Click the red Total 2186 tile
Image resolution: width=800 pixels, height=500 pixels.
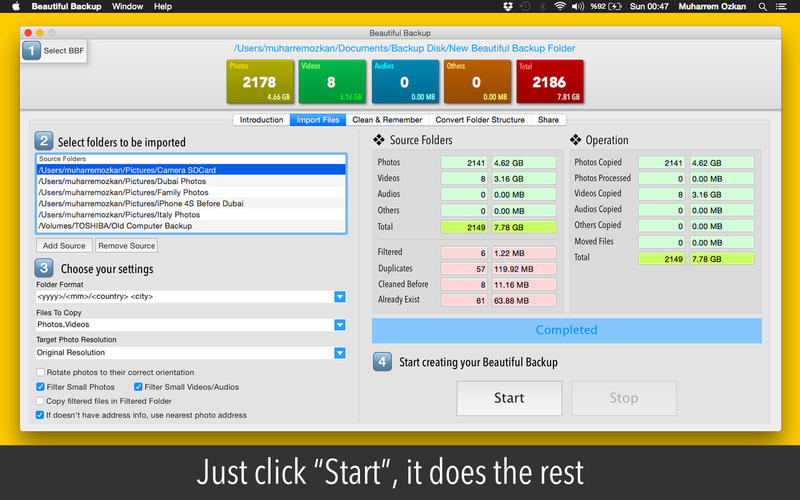tap(550, 82)
